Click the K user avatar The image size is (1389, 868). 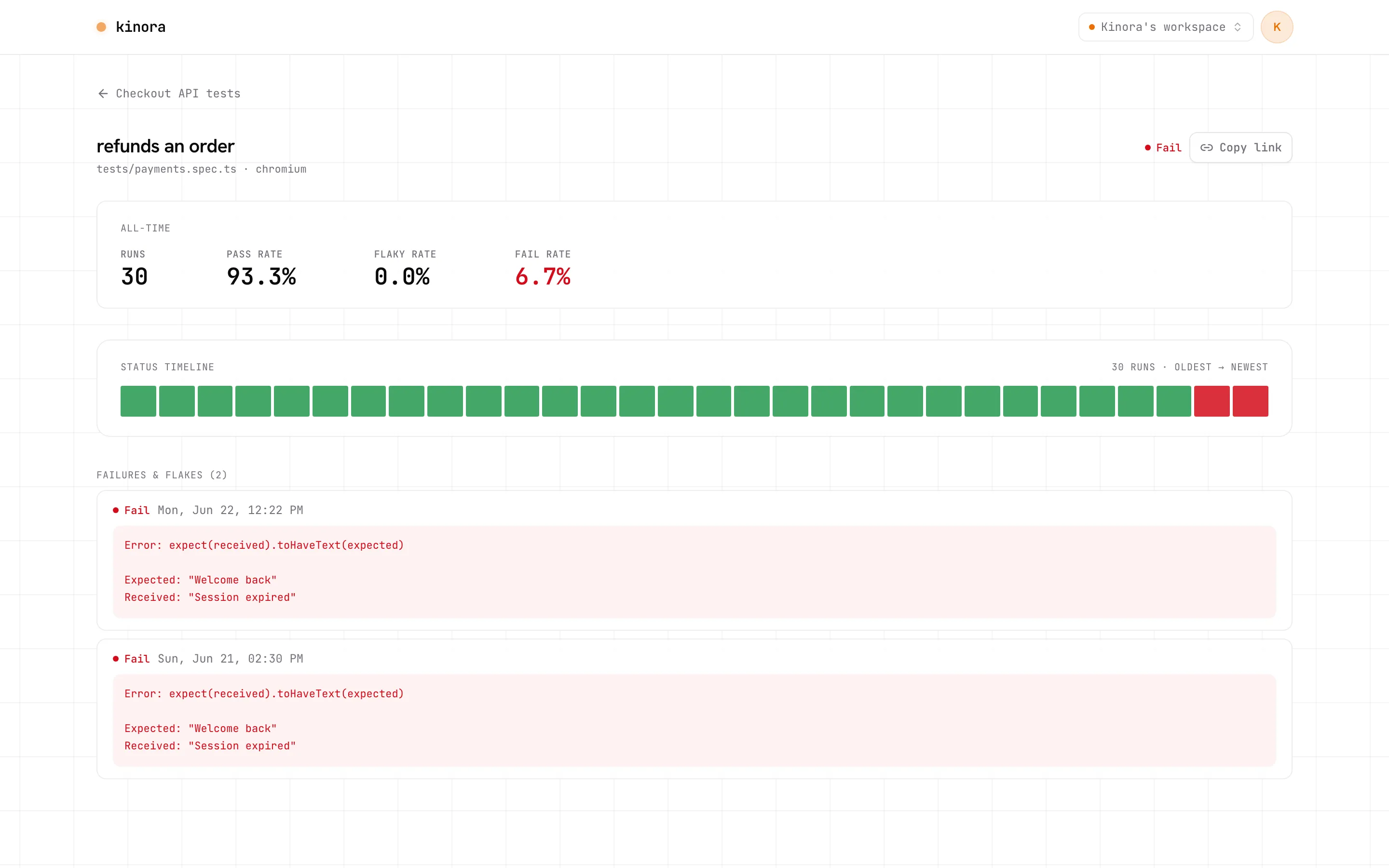(1277, 27)
